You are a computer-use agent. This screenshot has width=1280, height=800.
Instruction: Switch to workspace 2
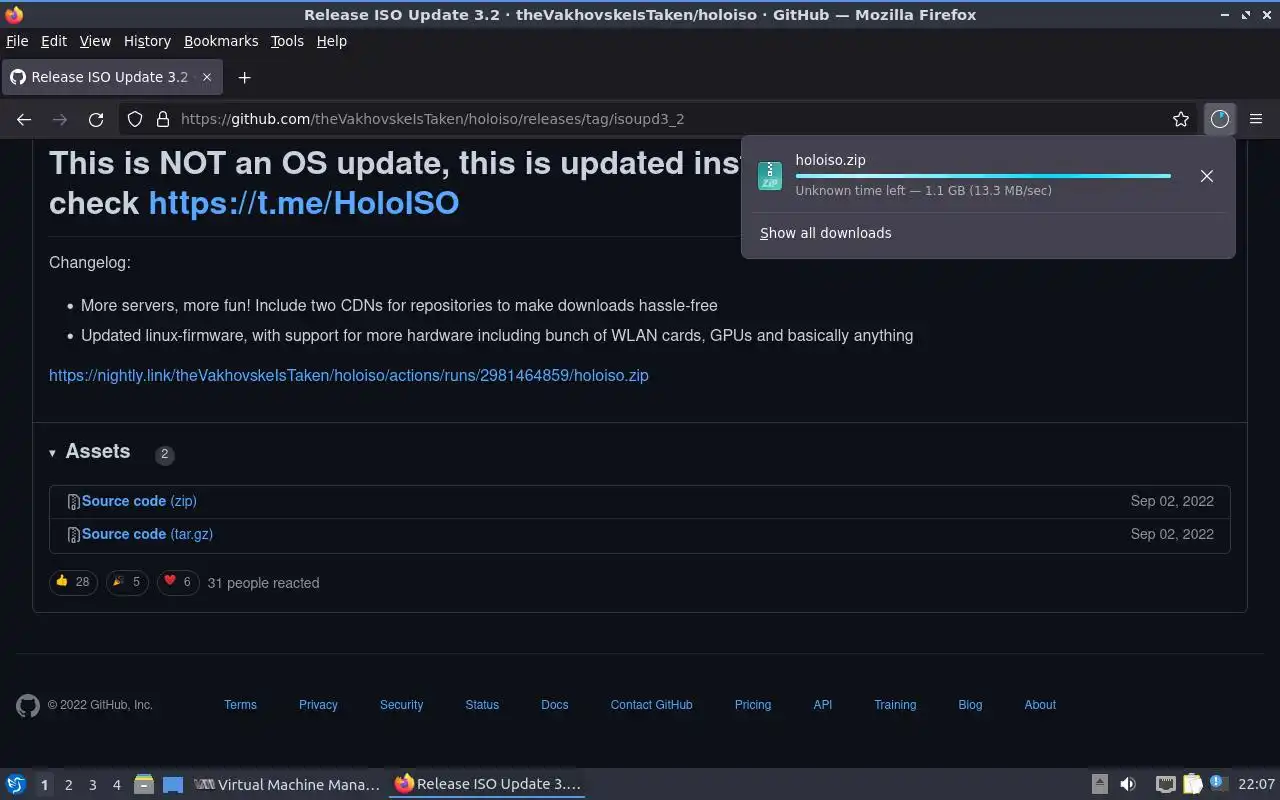coord(68,785)
